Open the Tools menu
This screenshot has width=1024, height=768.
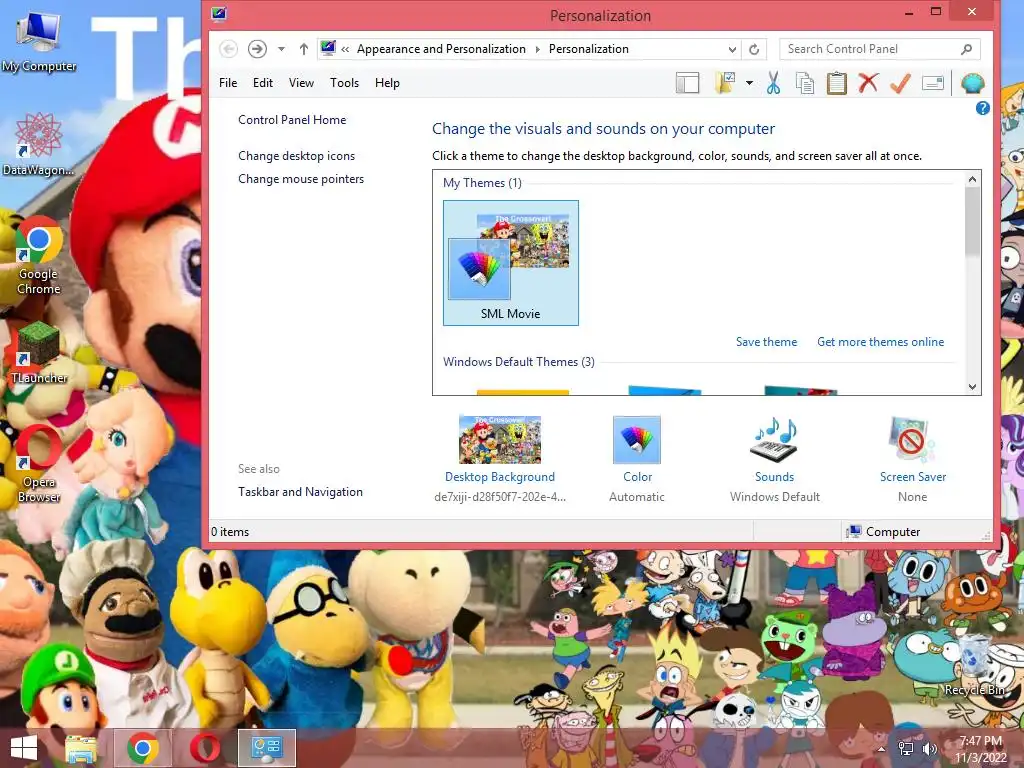pyautogui.click(x=344, y=83)
